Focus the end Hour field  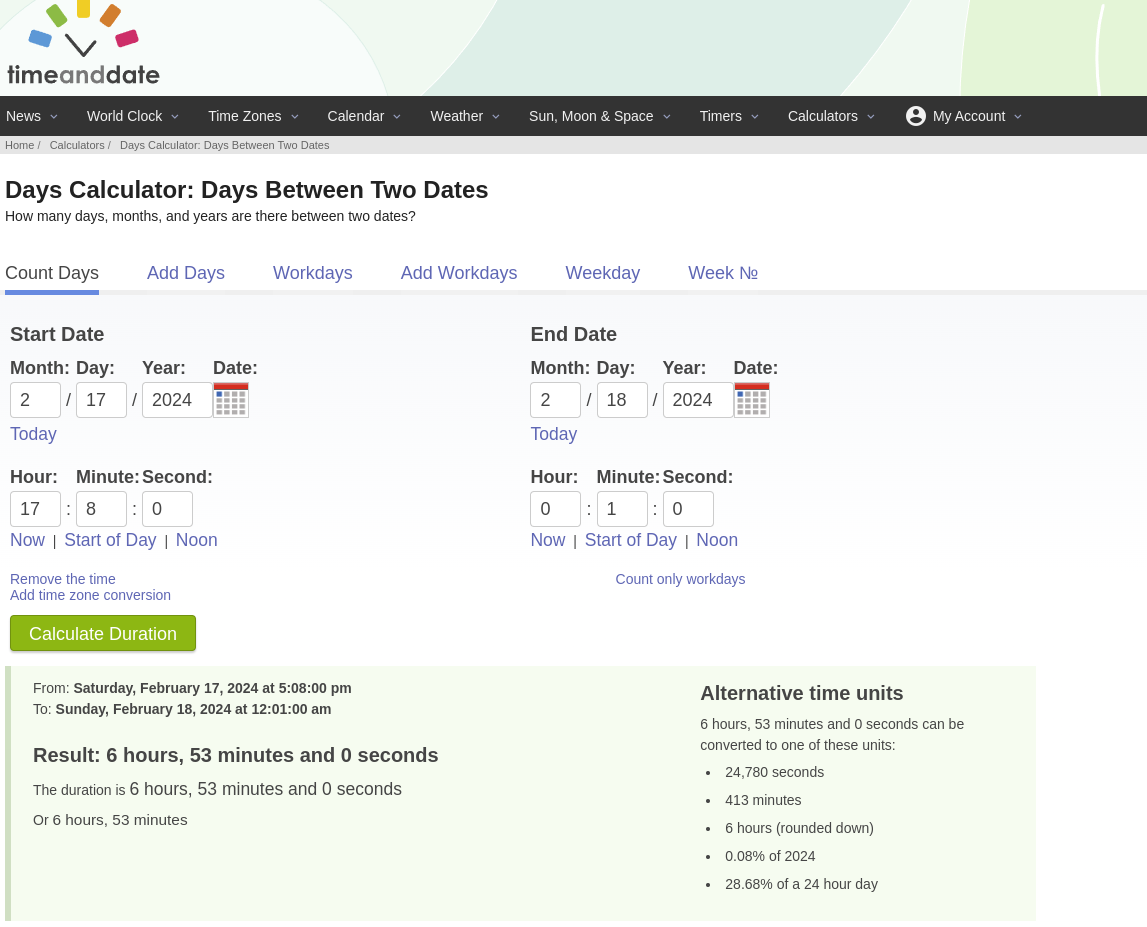coord(555,509)
